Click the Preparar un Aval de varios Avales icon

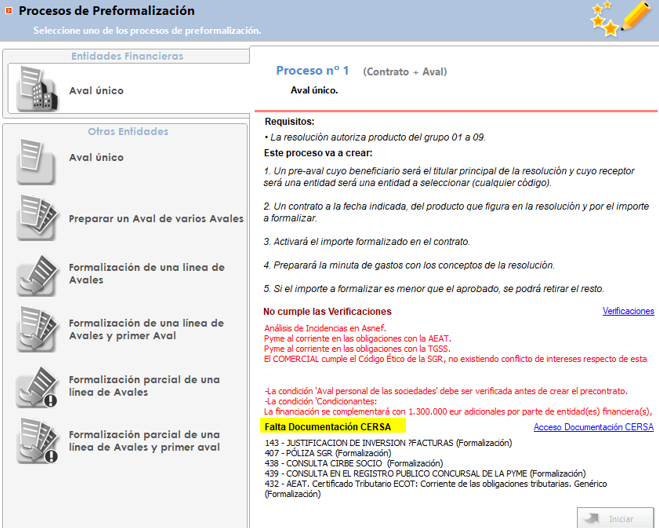pyautogui.click(x=37, y=217)
